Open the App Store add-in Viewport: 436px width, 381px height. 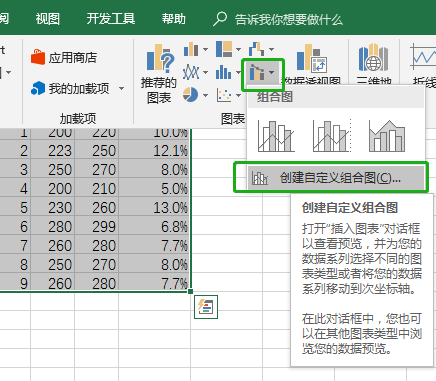(64, 58)
